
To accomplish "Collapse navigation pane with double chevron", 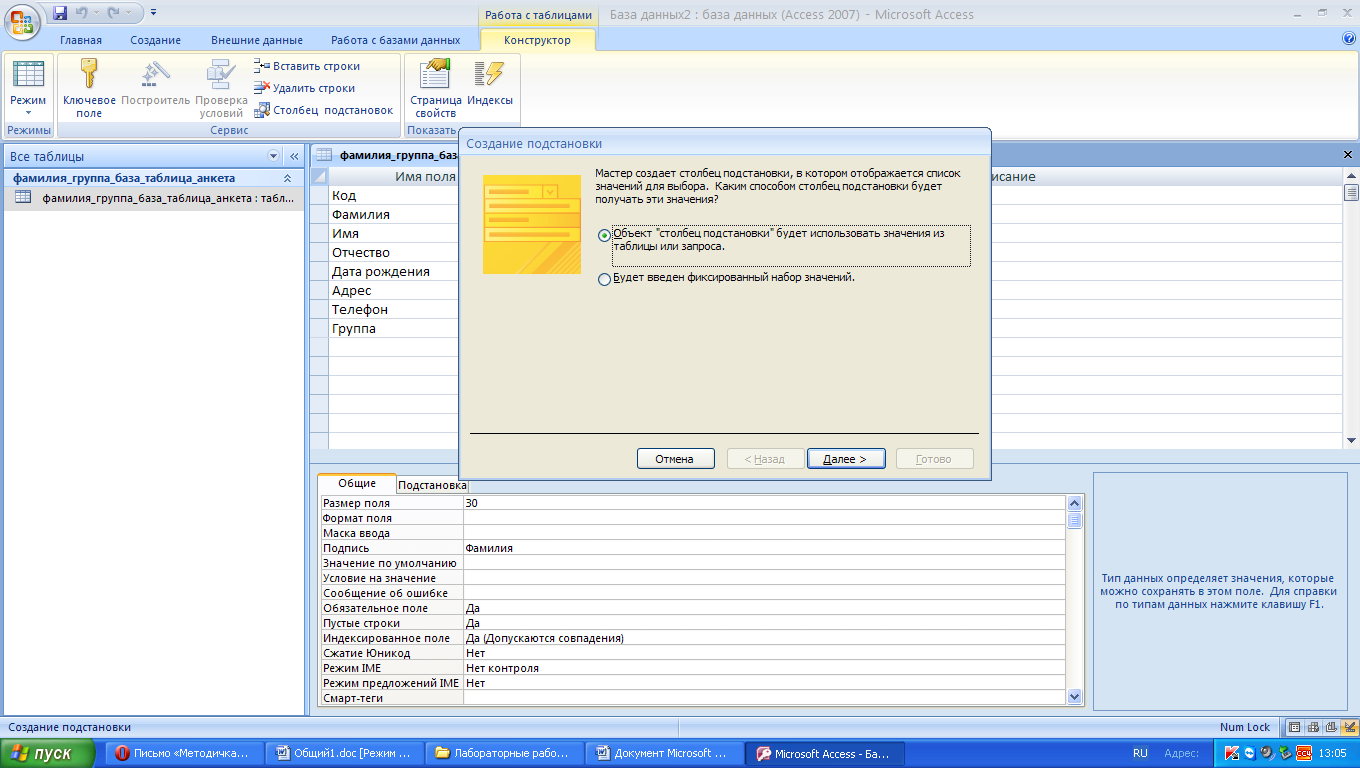I will 294,157.
